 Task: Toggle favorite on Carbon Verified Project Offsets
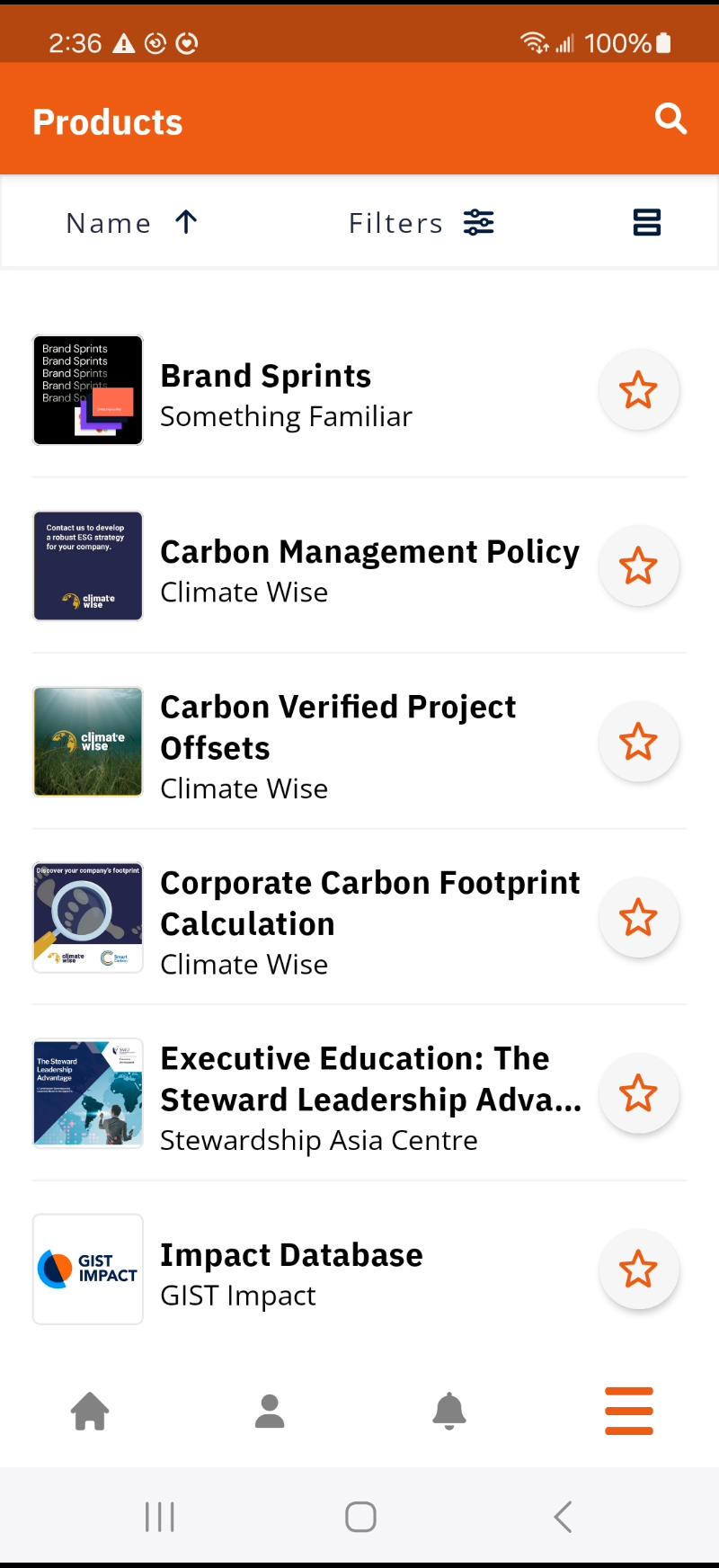pyautogui.click(x=638, y=743)
